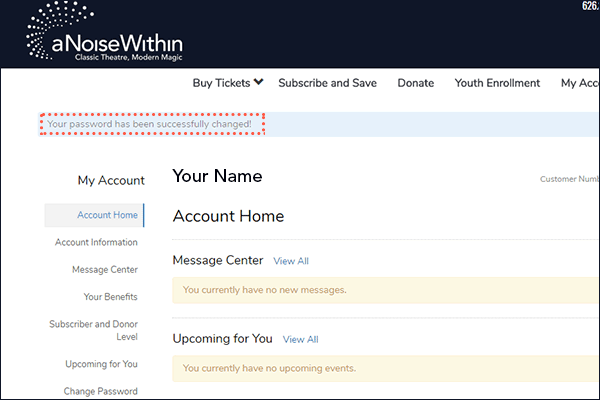The height and width of the screenshot is (400, 600).
Task: Click the aNoiseWithin logo
Action: (x=105, y=37)
